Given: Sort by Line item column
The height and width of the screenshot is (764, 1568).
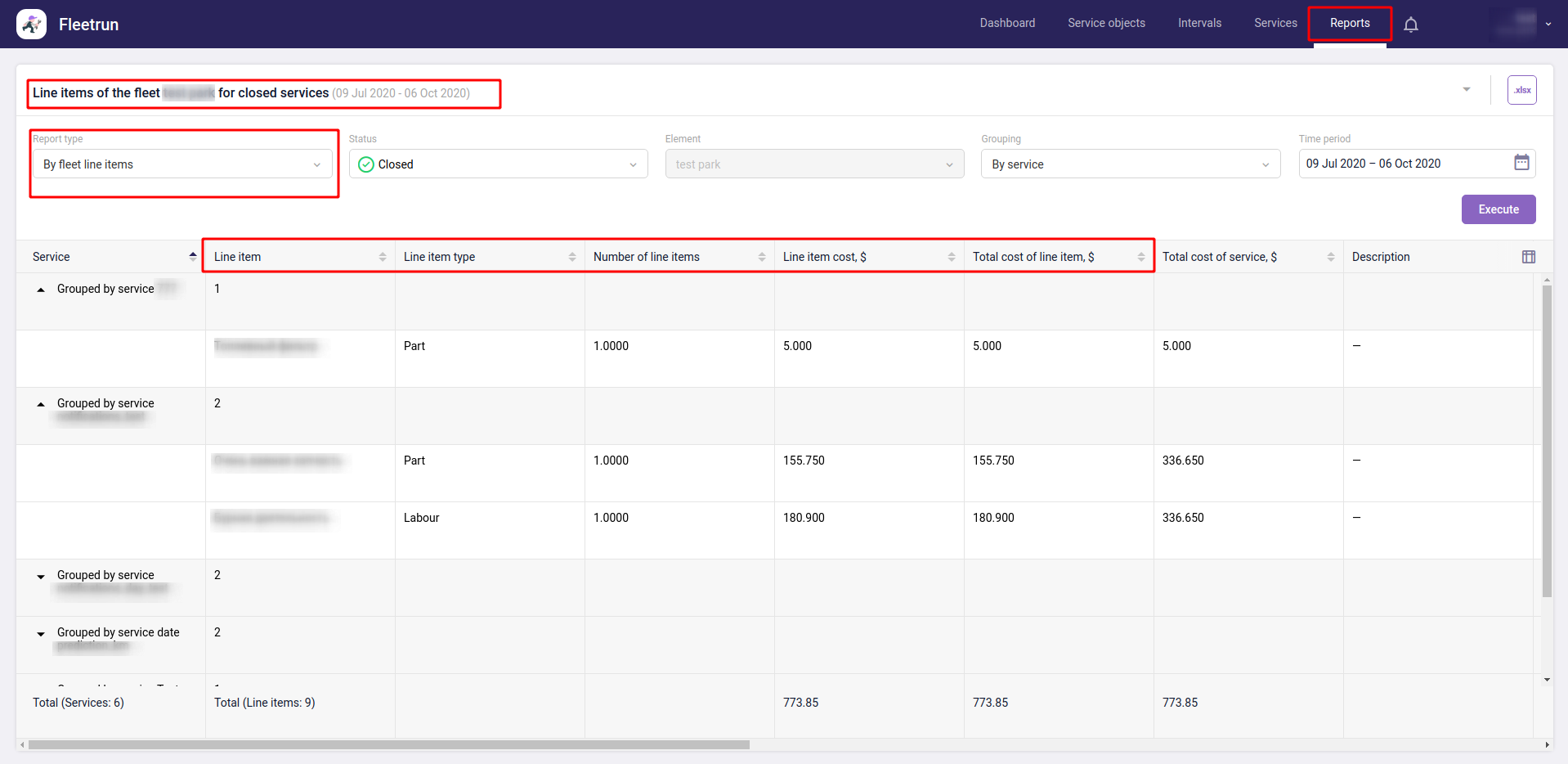Looking at the screenshot, I should (x=382, y=257).
